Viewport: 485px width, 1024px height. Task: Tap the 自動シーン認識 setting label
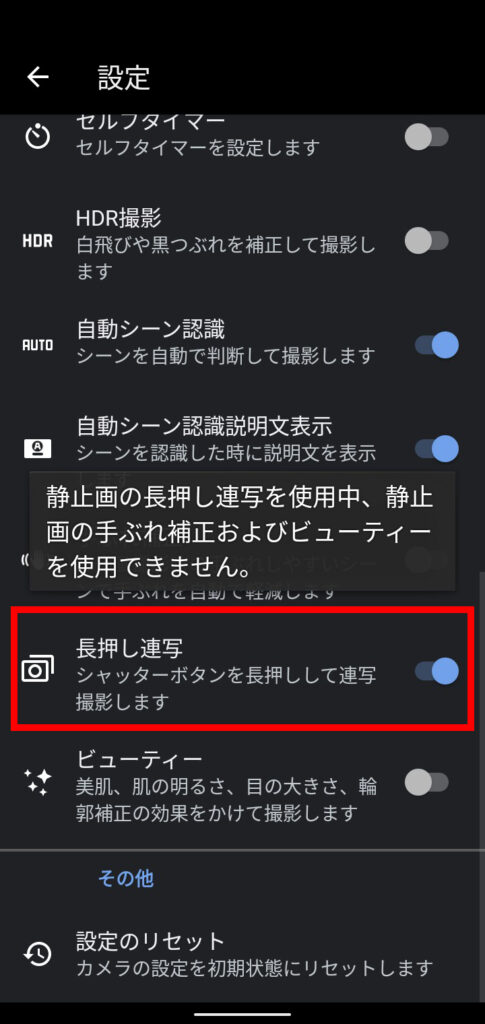(x=151, y=330)
